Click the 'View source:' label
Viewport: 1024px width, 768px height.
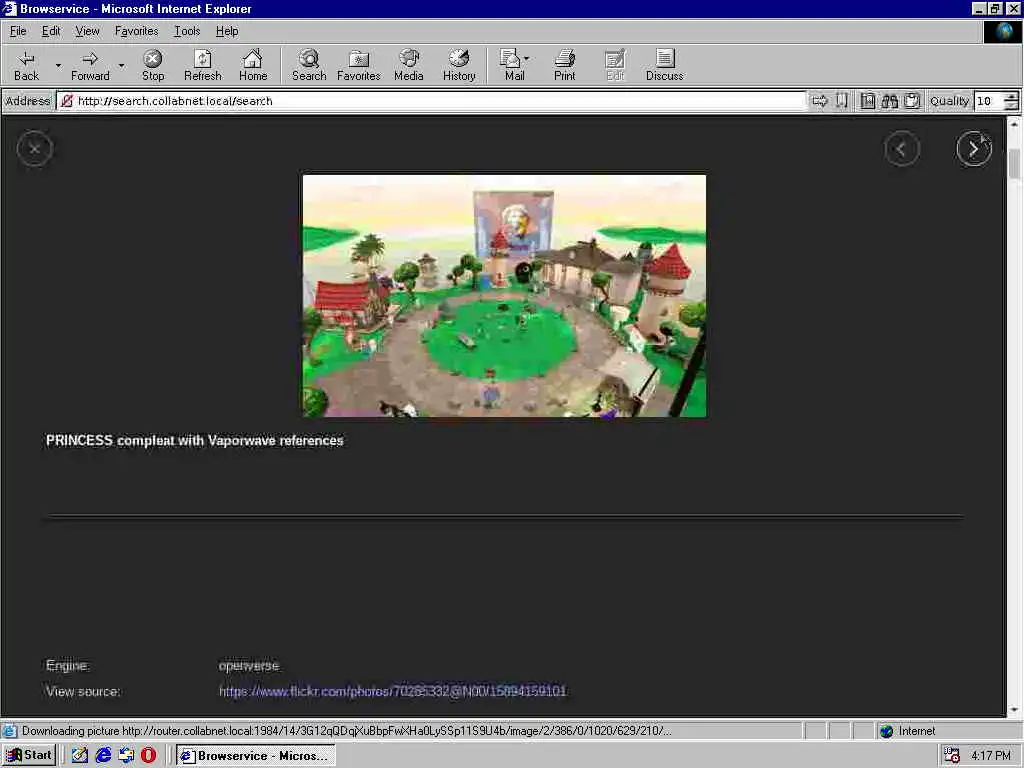click(83, 691)
